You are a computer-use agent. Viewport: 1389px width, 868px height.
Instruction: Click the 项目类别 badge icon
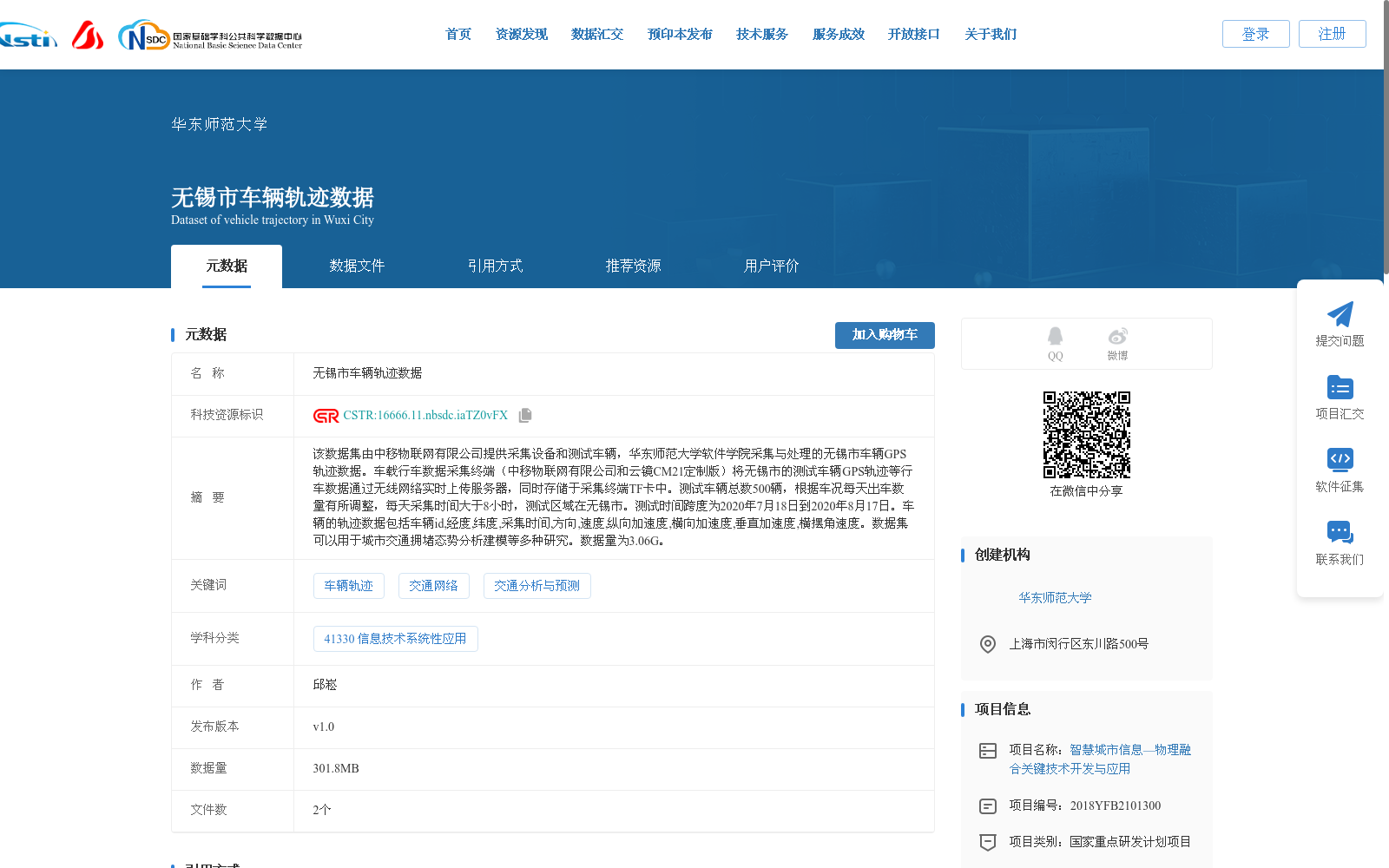[x=988, y=842]
